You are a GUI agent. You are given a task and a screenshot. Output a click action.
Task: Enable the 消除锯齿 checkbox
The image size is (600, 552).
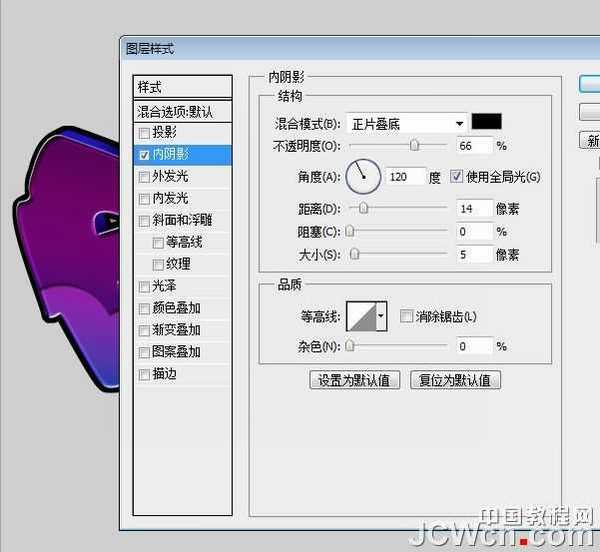coord(406,317)
